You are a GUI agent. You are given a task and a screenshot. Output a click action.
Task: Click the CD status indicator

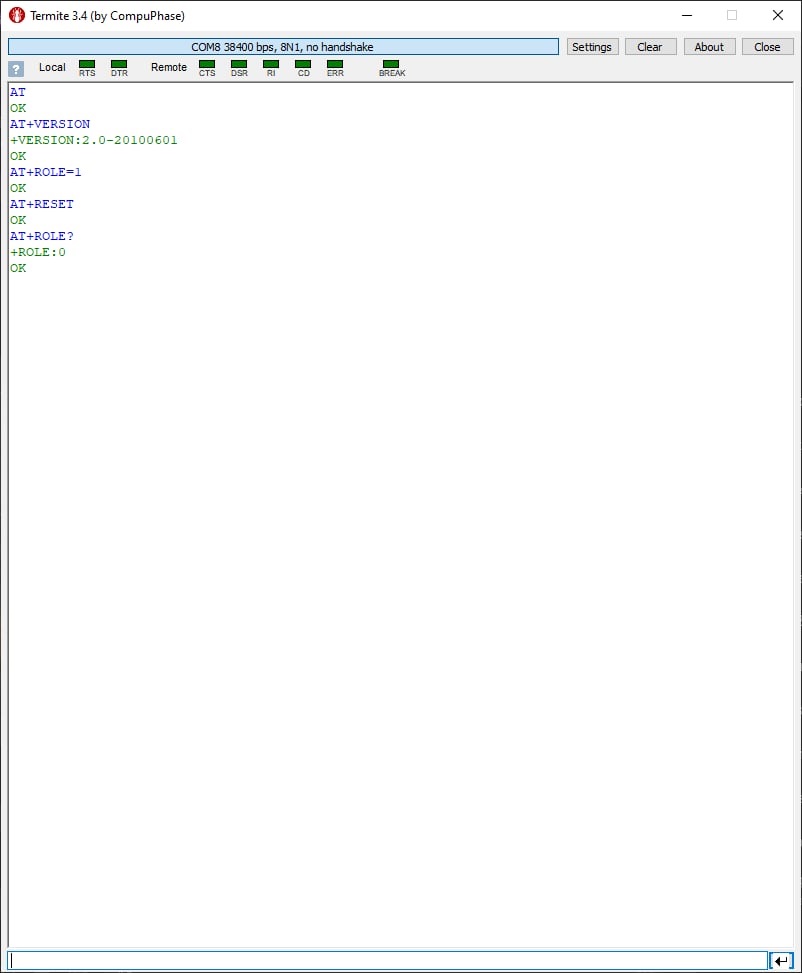[x=303, y=64]
